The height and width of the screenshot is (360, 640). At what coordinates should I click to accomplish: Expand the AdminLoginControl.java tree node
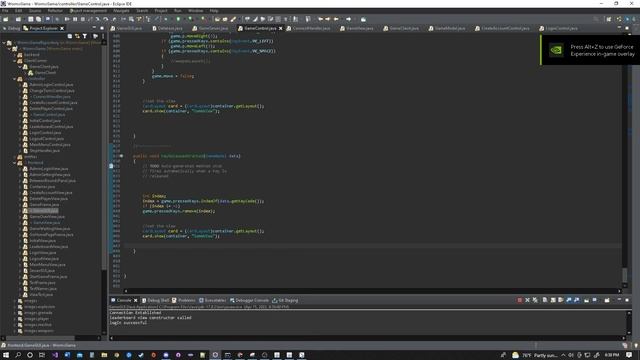(20, 84)
